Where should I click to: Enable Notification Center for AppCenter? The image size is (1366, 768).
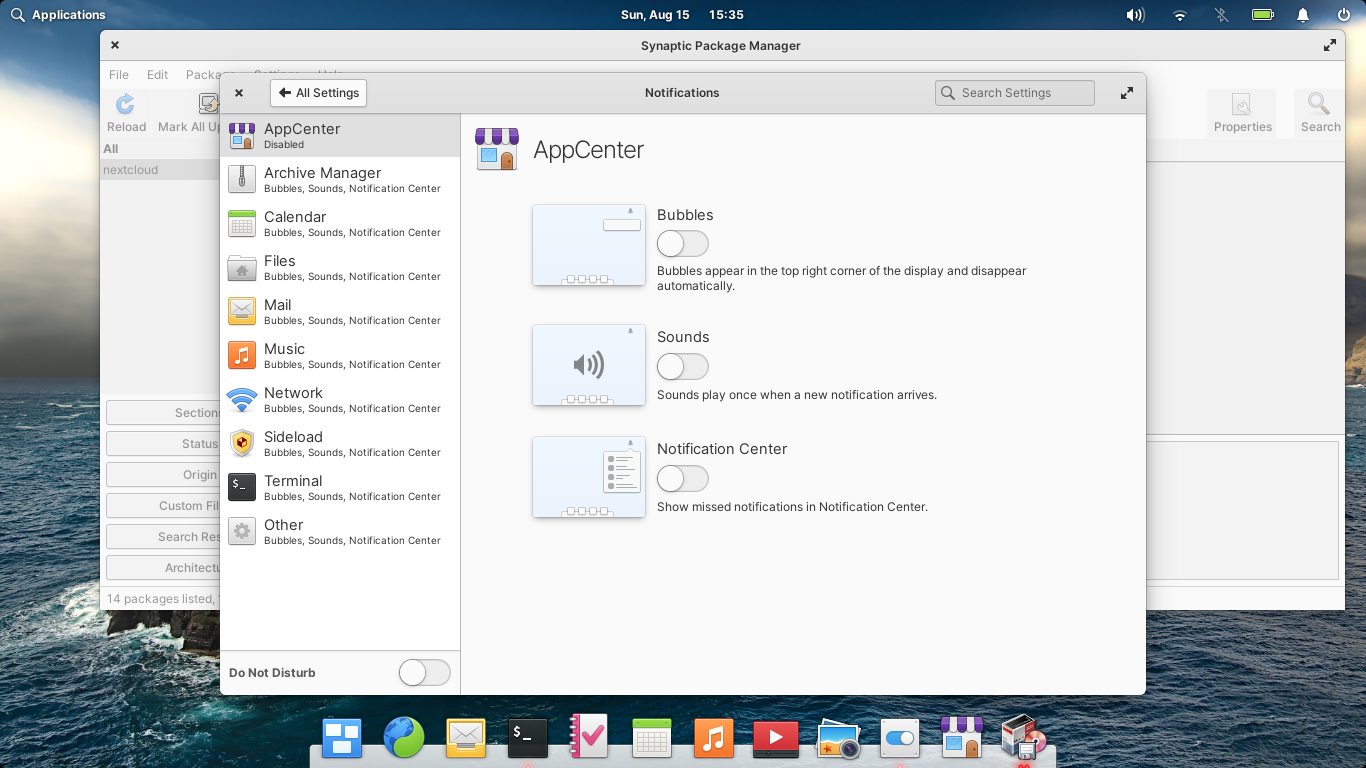click(x=683, y=478)
